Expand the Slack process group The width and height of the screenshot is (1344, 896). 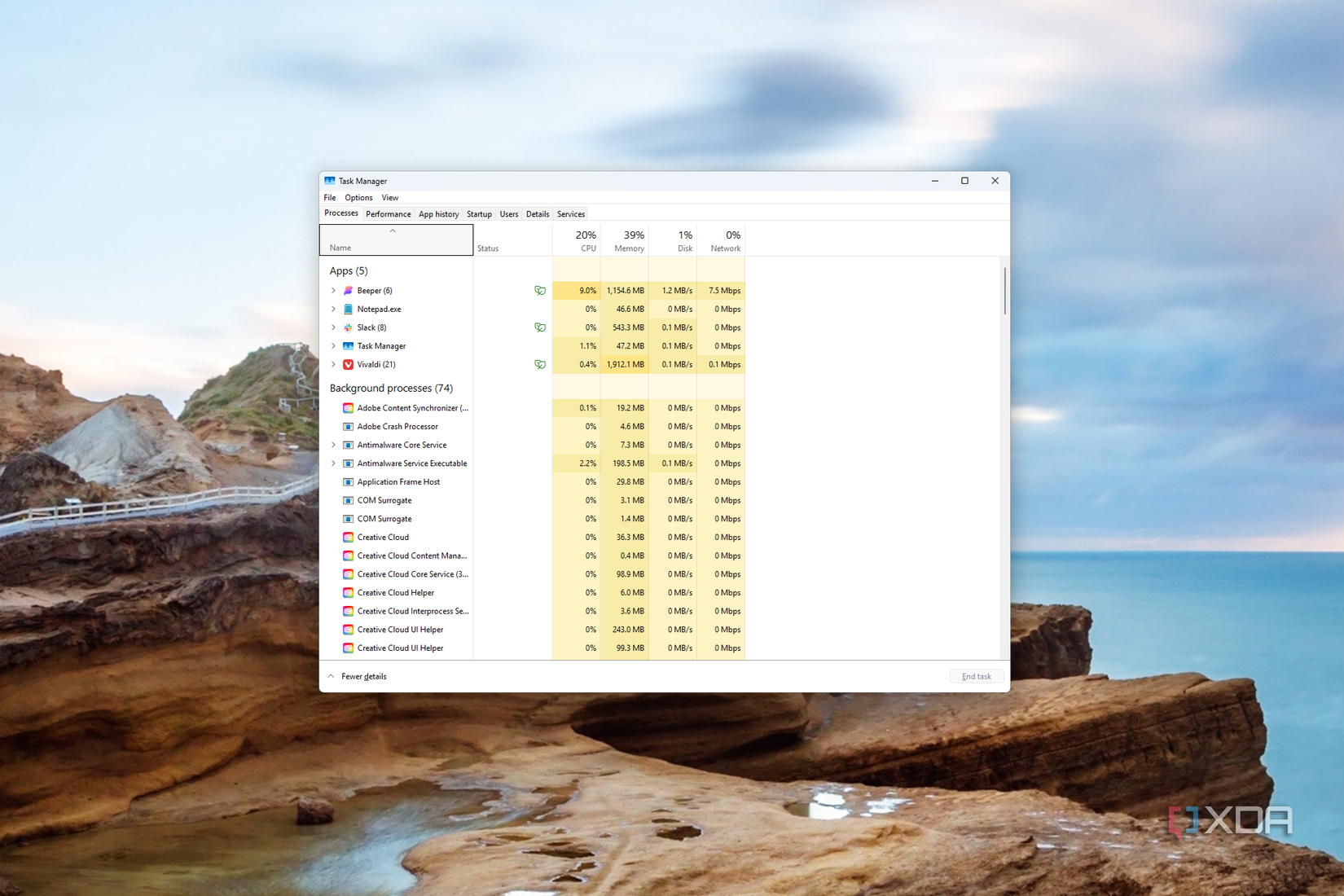pyautogui.click(x=333, y=327)
